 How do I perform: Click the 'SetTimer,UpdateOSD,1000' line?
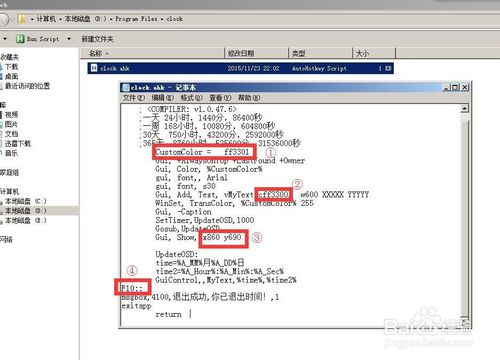coord(205,220)
